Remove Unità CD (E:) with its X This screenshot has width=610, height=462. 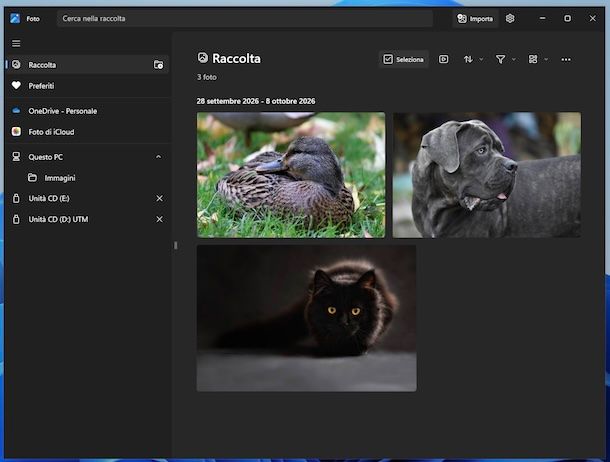[159, 198]
